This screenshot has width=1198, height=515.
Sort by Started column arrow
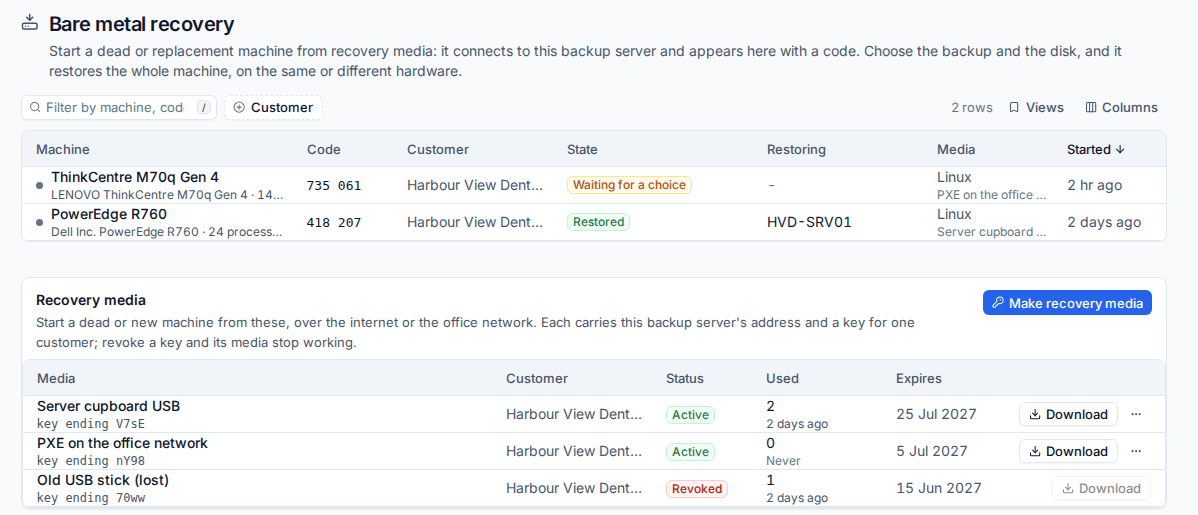pos(1120,150)
